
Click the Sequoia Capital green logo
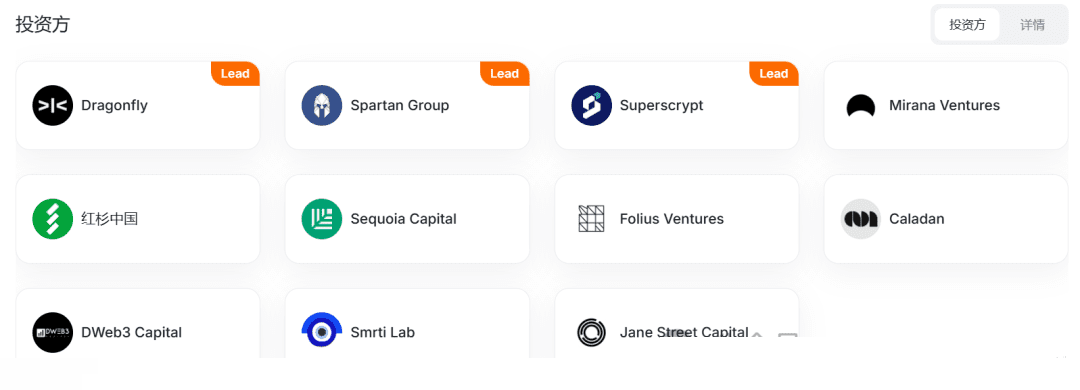pos(322,219)
